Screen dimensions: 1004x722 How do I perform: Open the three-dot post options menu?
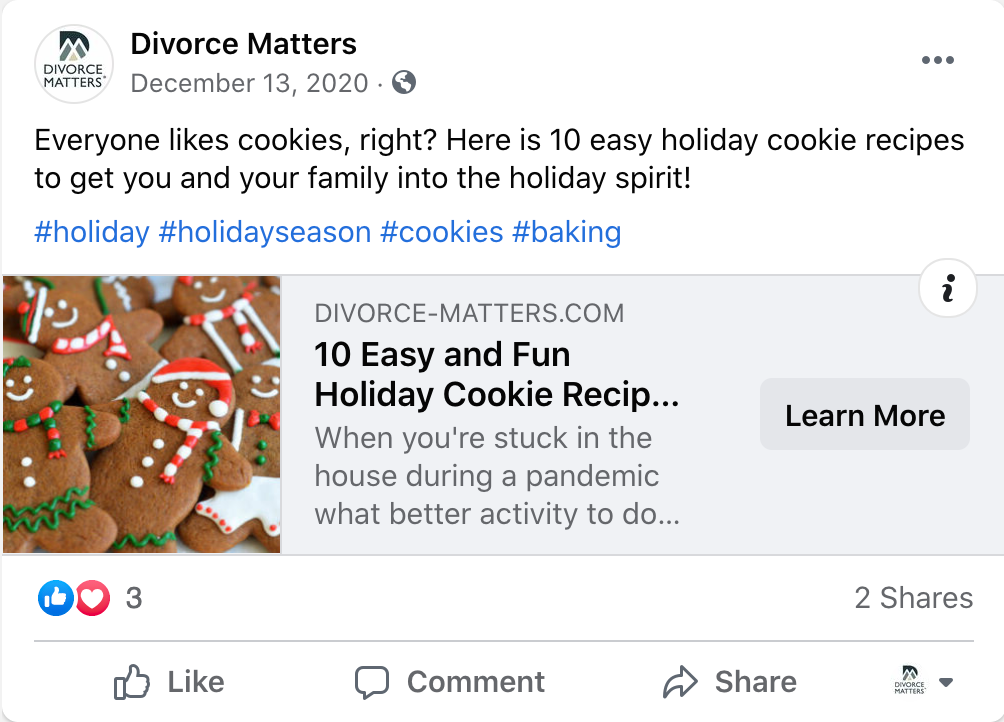[x=937, y=61]
